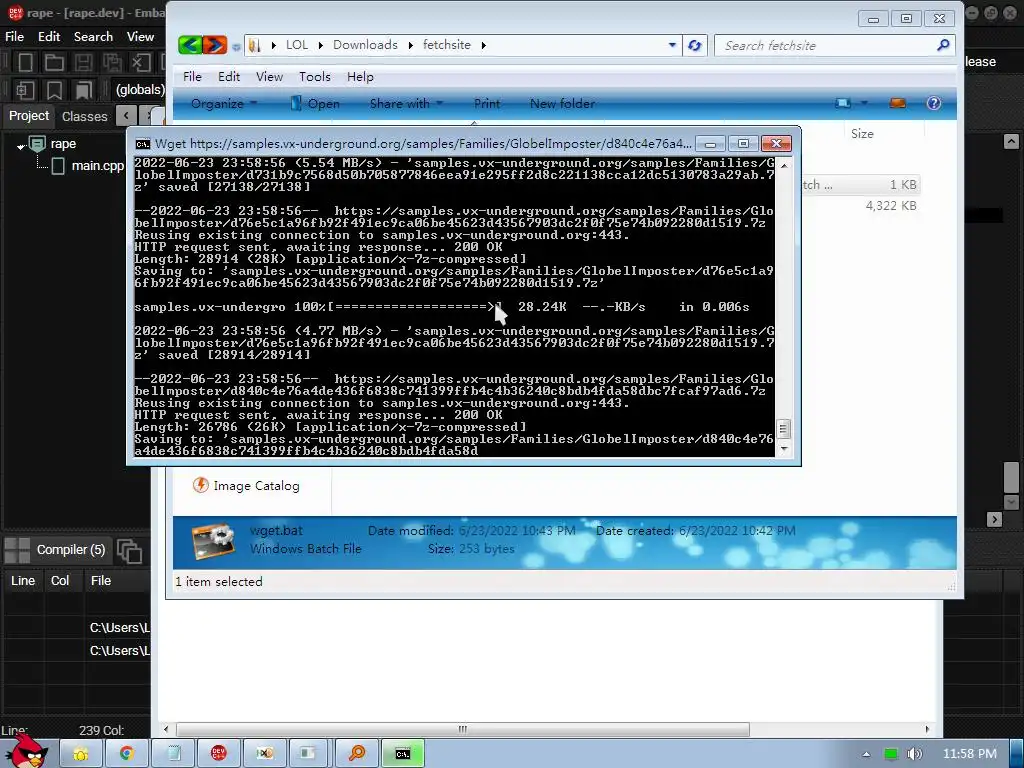Click wget console scroll down arrow
Image resolution: width=1024 pixels, height=768 pixels.
pos(784,449)
